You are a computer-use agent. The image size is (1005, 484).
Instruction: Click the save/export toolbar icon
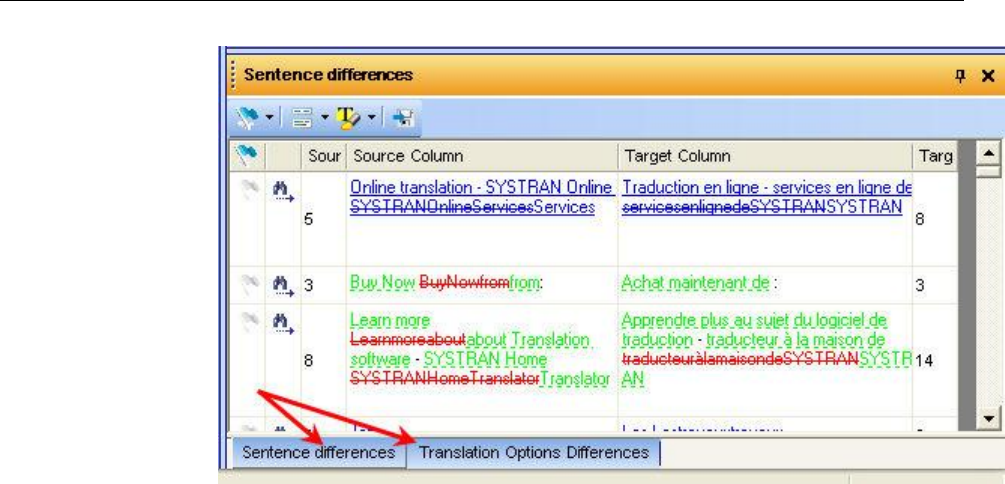[404, 119]
